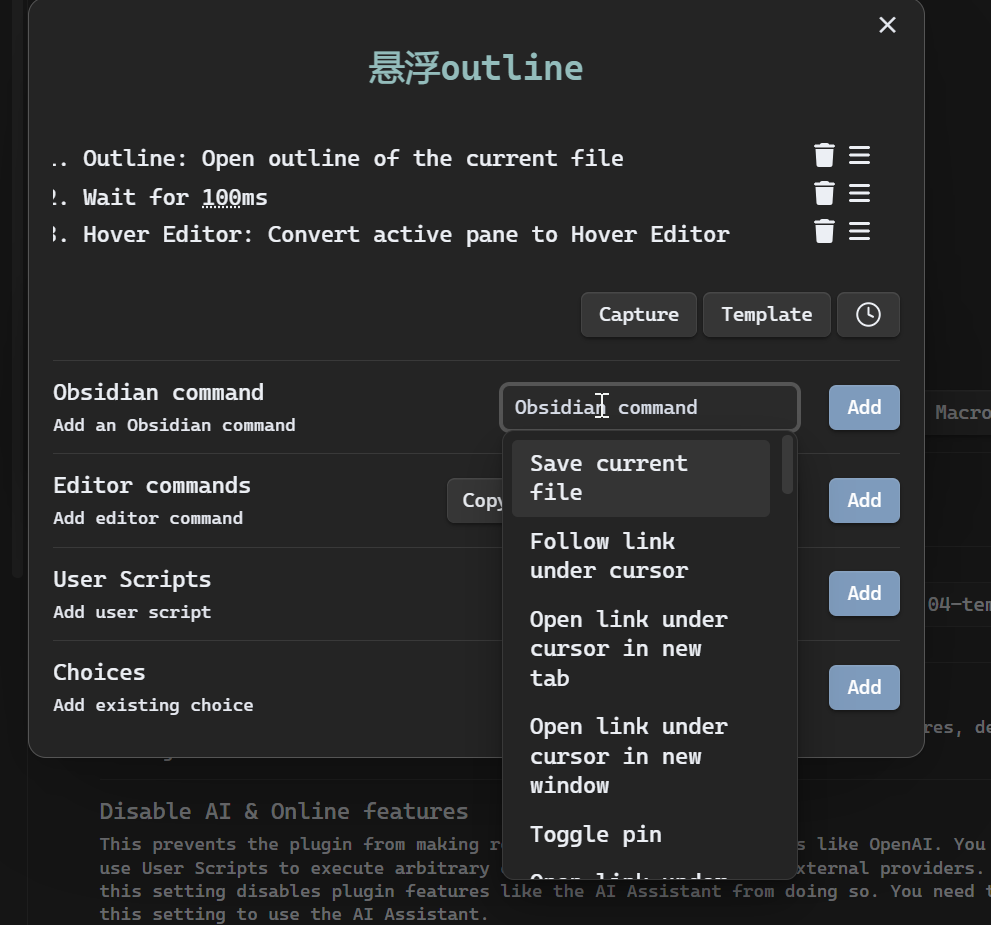Choose 'Toggle pin' suggestion
Viewport: 991px width, 925px height.
(x=641, y=835)
